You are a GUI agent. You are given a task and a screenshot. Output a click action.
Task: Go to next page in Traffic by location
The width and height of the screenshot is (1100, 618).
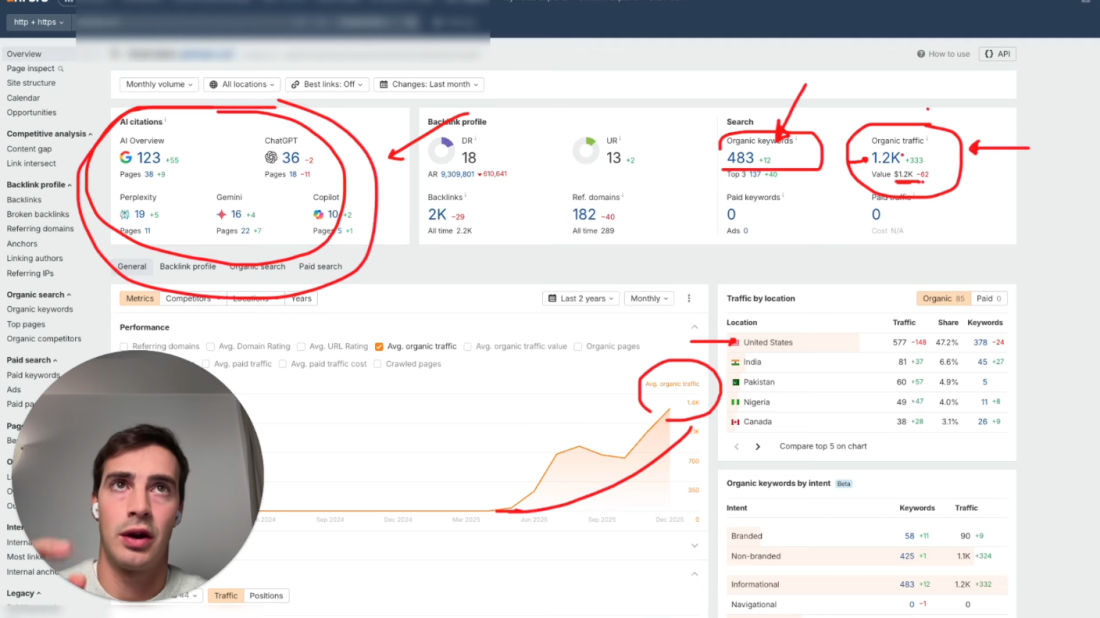[x=757, y=446]
